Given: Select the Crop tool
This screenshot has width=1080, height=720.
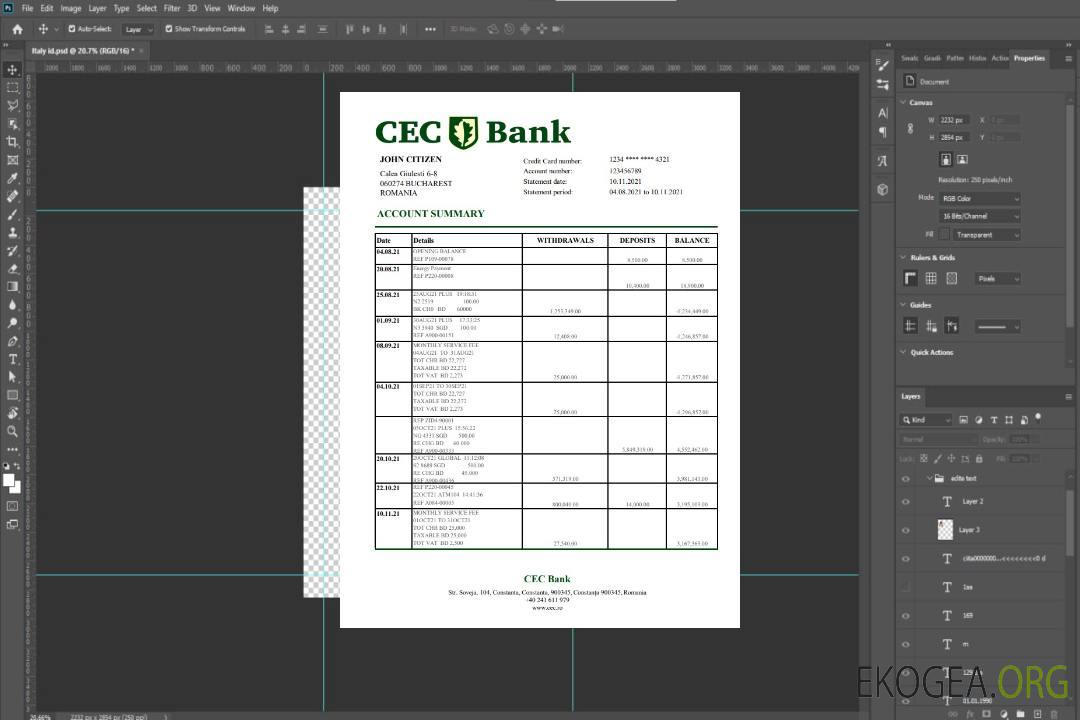Looking at the screenshot, I should [12, 142].
